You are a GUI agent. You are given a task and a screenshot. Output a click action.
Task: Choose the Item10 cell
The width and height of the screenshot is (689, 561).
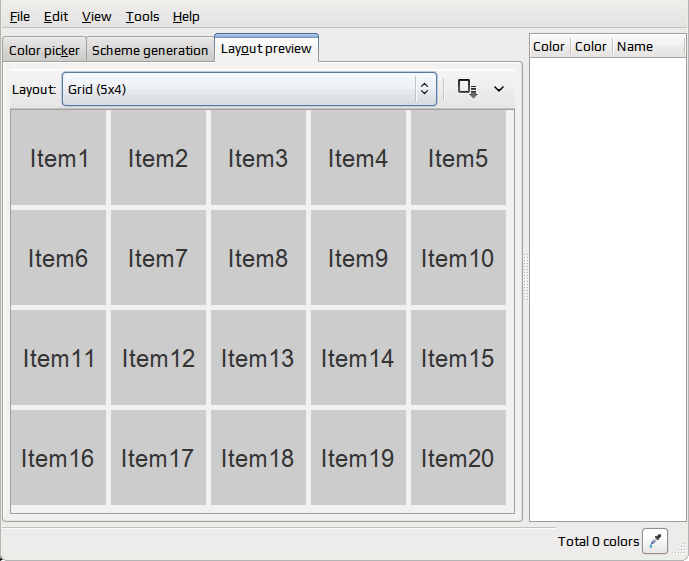tap(459, 257)
